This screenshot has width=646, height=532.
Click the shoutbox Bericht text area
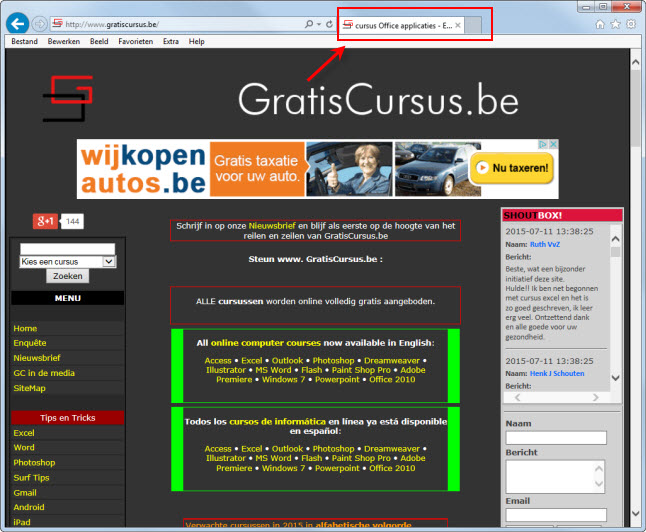point(555,476)
